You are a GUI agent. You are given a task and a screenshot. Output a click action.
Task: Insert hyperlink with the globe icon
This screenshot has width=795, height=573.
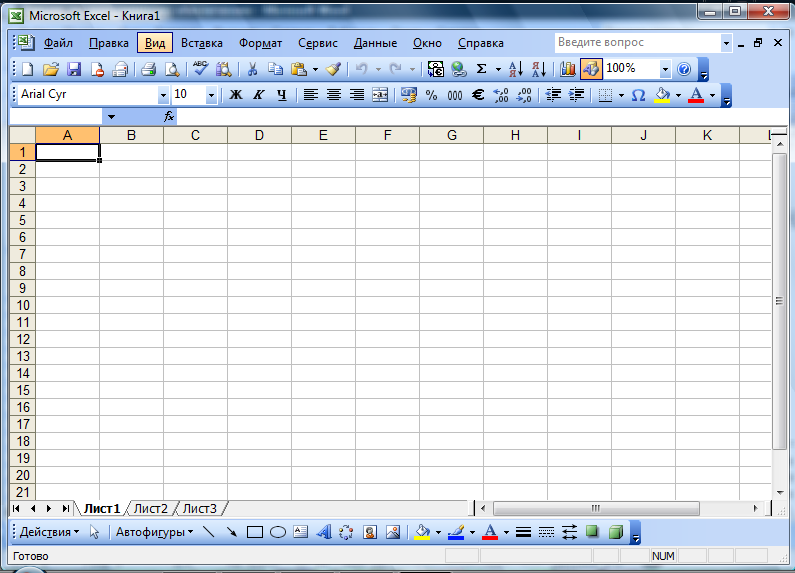[x=458, y=69]
